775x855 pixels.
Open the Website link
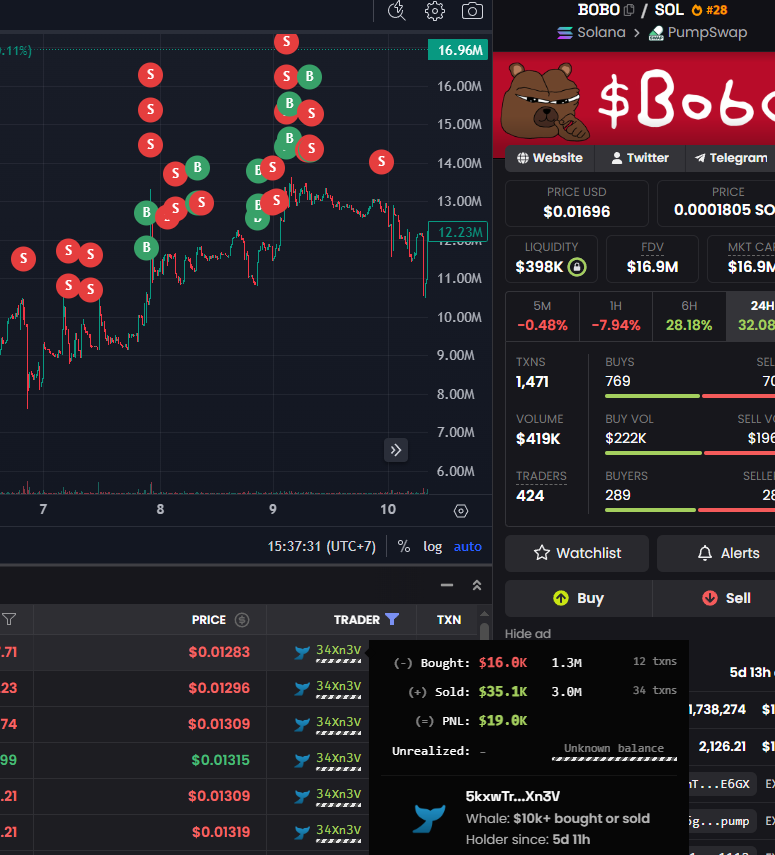click(550, 158)
